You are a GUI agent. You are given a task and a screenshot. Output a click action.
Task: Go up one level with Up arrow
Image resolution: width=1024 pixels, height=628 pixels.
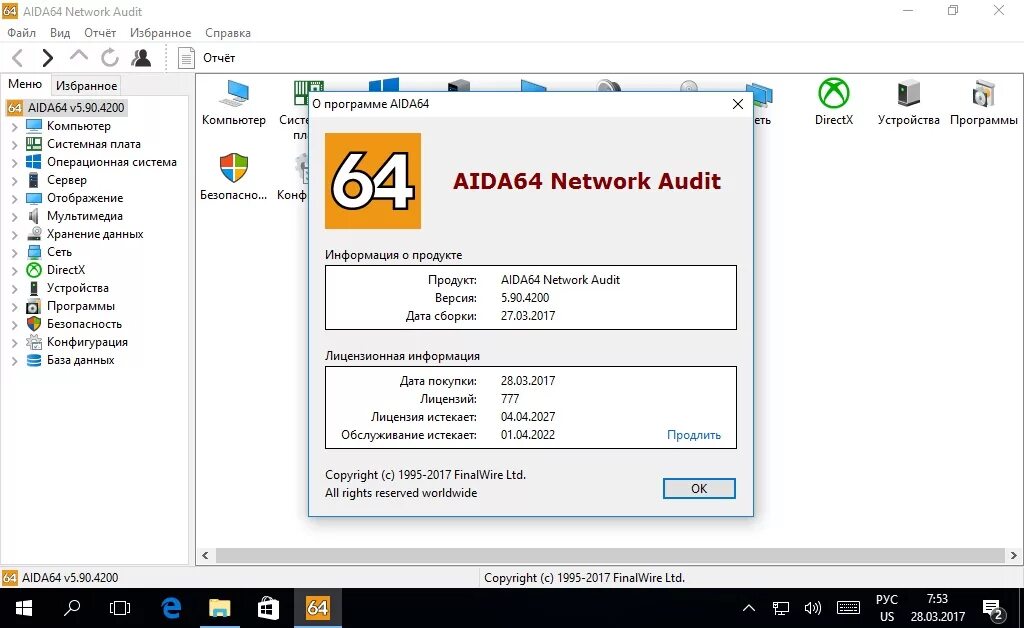(78, 56)
